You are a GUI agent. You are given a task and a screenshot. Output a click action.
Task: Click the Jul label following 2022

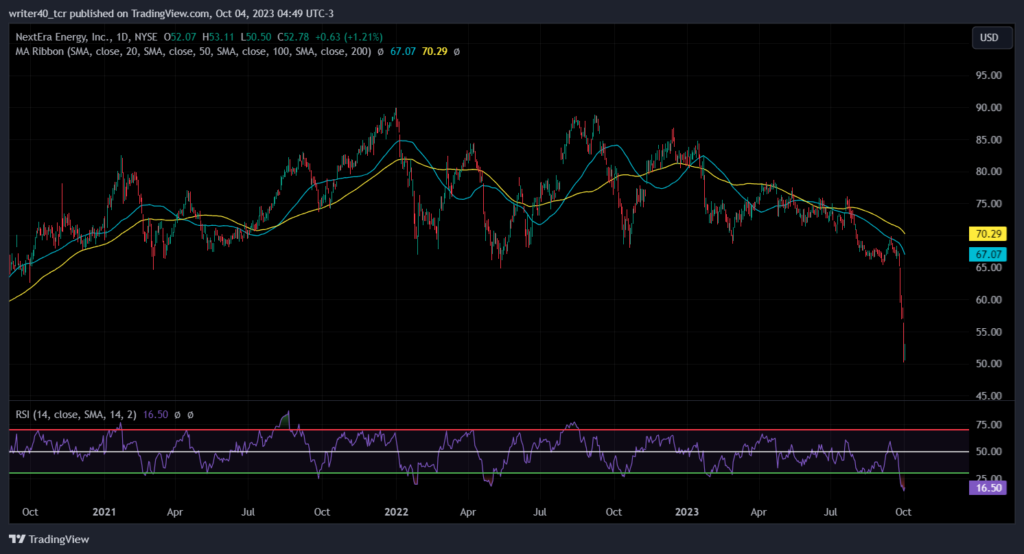(x=539, y=512)
